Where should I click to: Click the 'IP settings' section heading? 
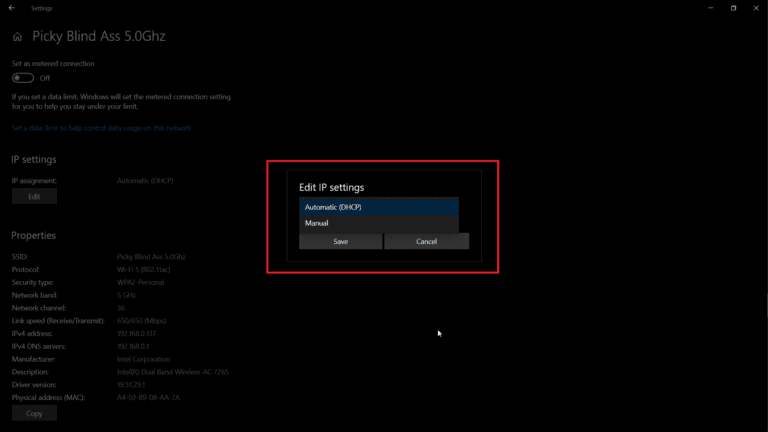34,160
